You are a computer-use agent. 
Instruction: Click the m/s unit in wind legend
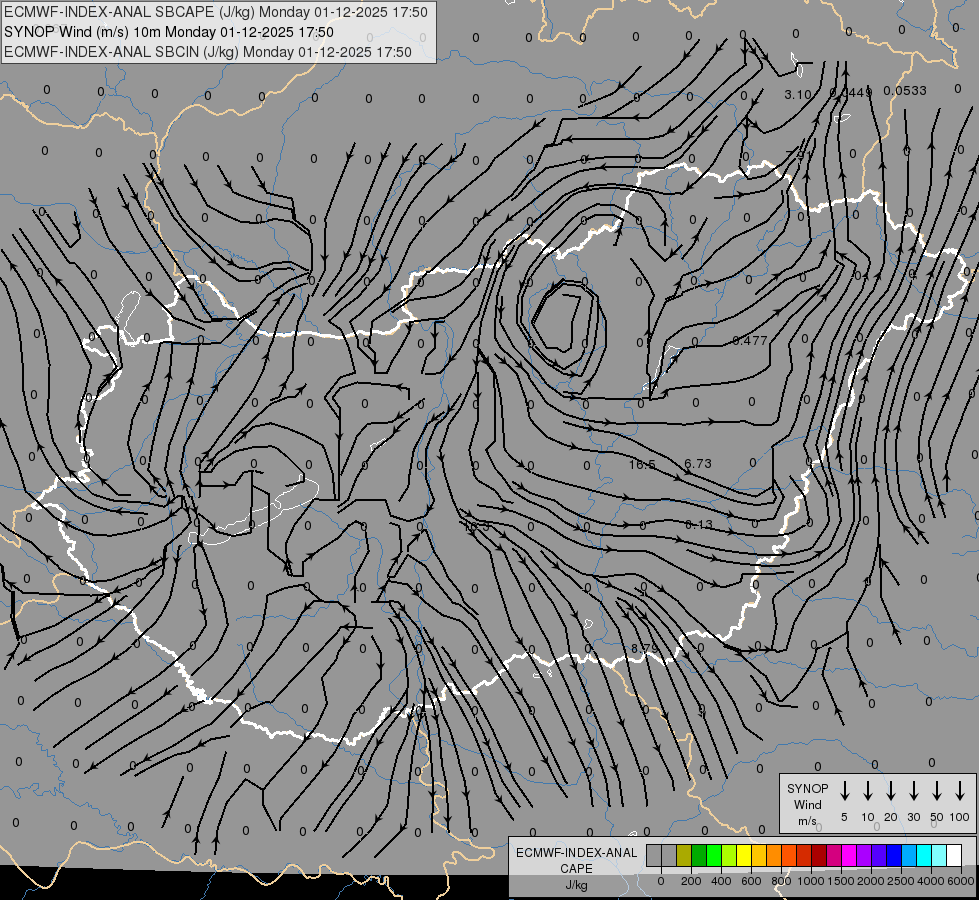click(x=807, y=821)
